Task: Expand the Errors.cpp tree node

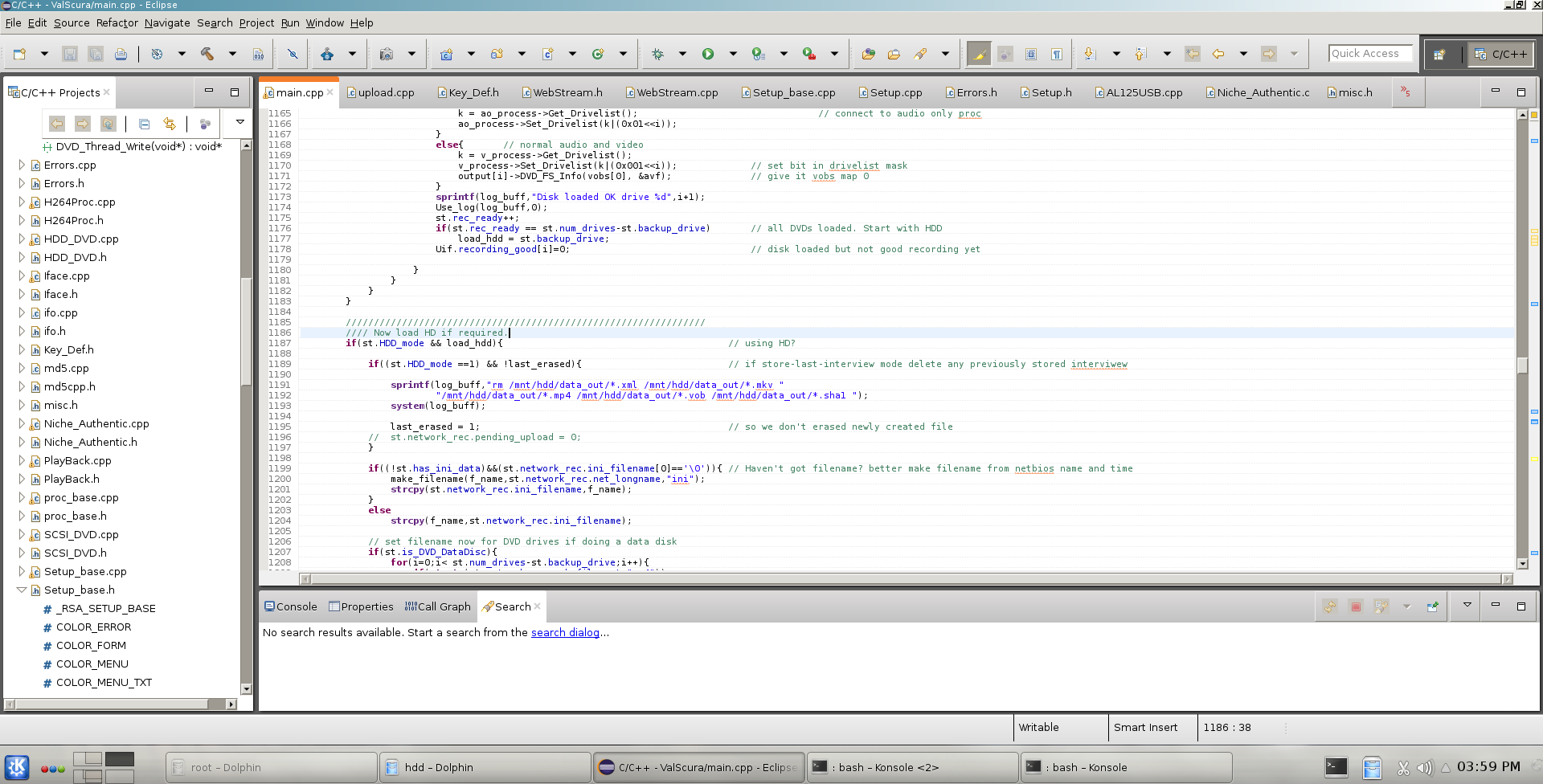Action: pos(22,165)
